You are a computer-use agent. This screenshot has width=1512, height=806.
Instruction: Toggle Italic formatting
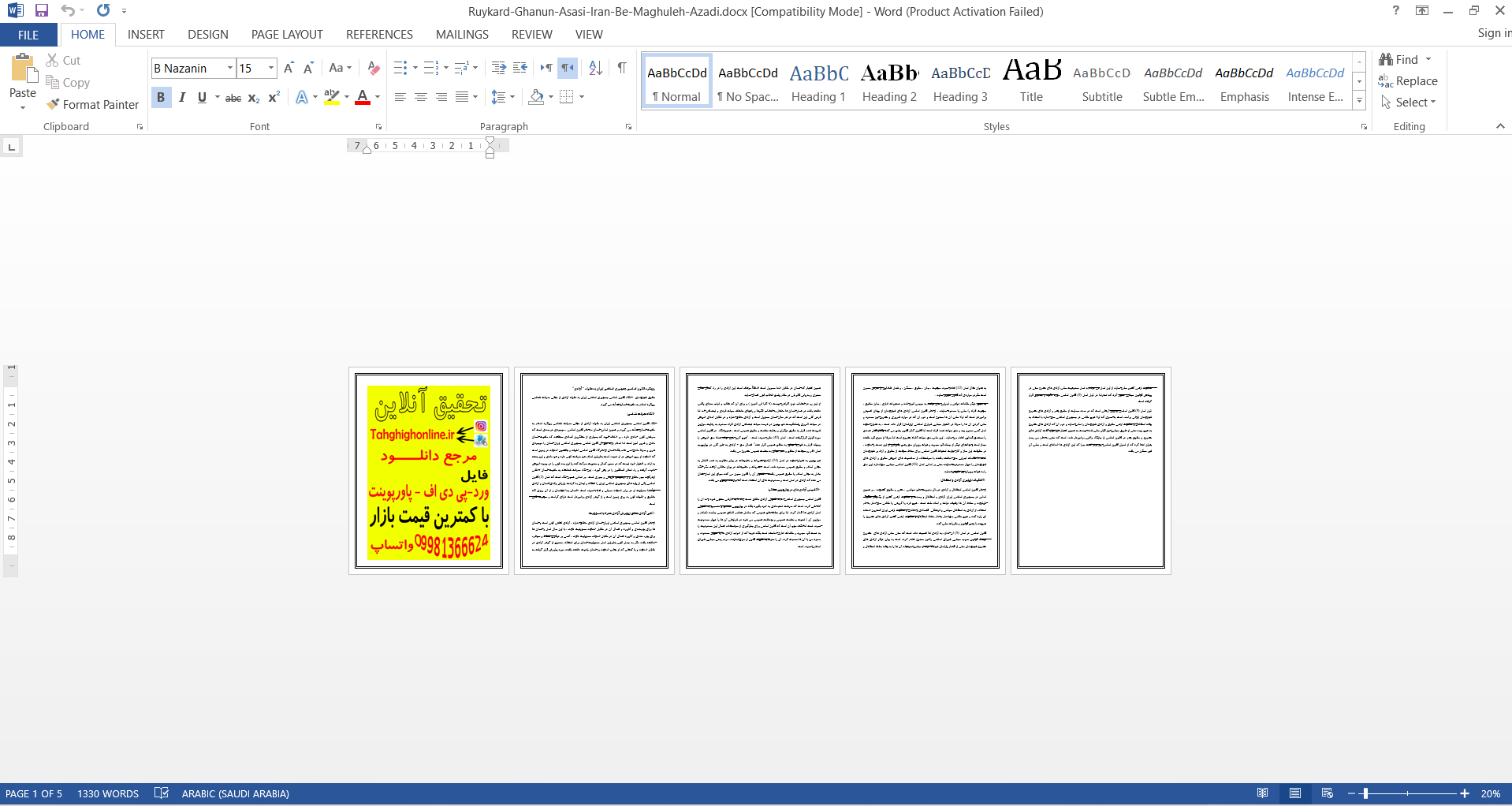pyautogui.click(x=182, y=97)
